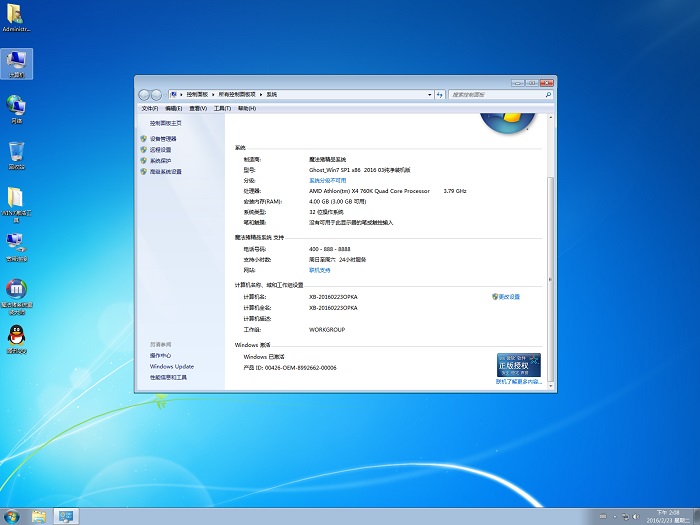Open the WIN7 activation tools folder icon

point(16,199)
